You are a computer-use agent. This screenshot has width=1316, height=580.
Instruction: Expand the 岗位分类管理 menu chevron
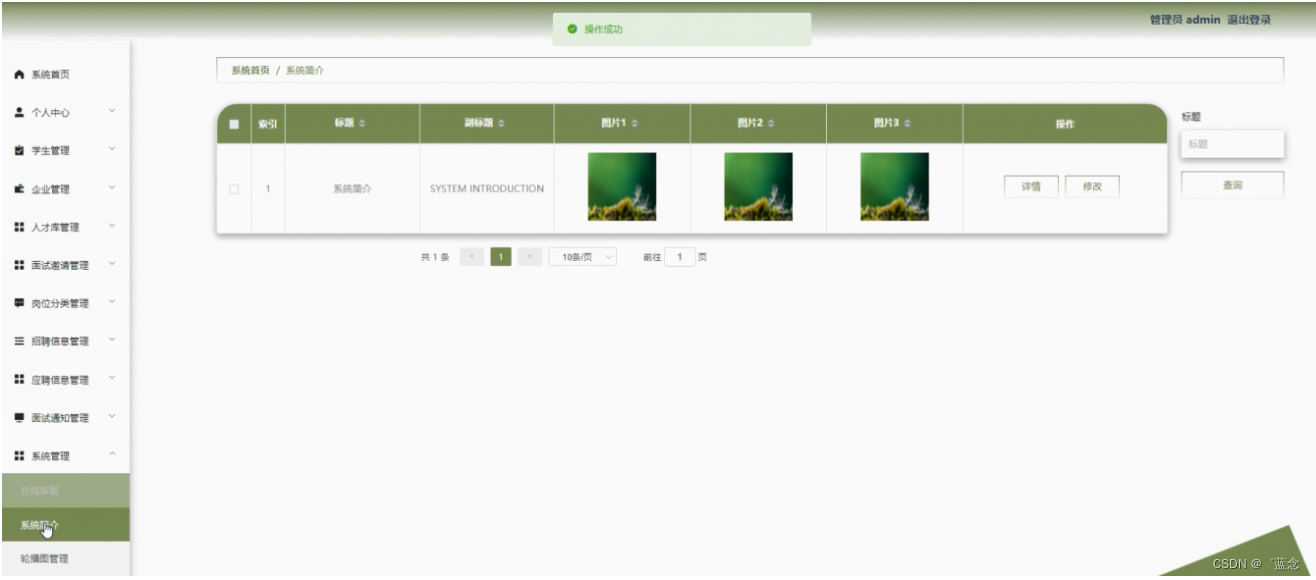point(112,302)
